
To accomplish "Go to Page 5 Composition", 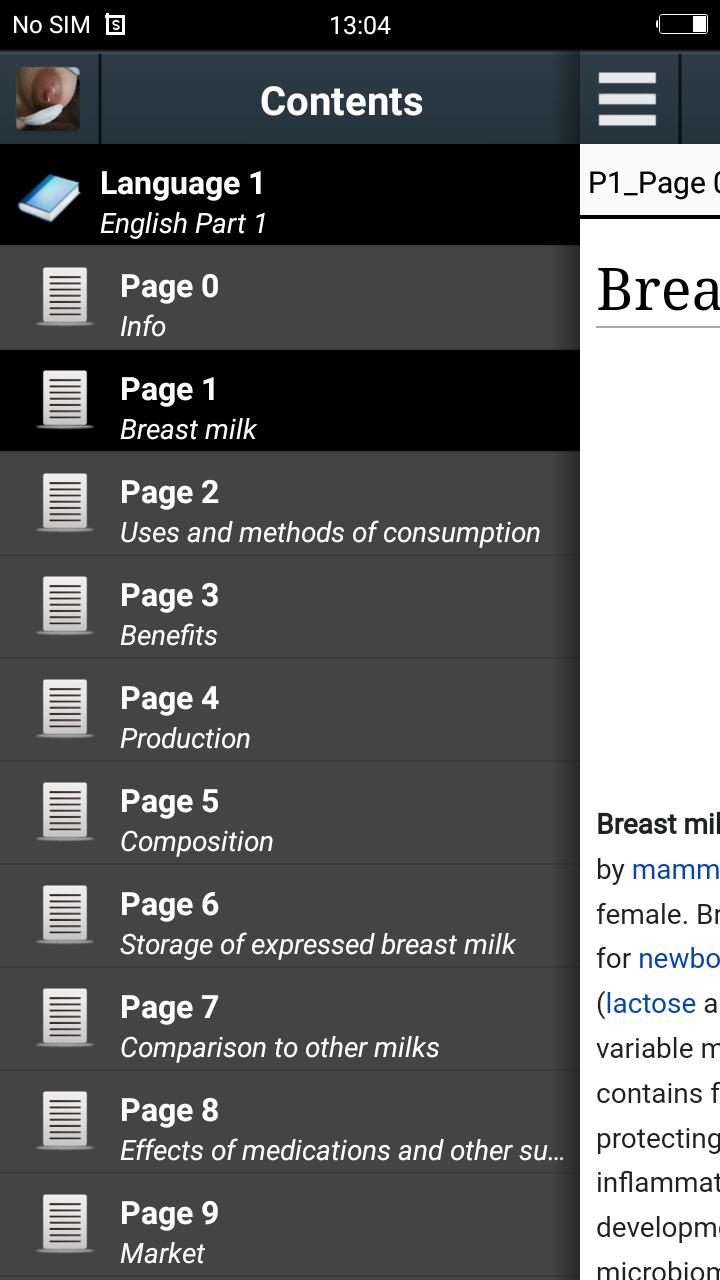I will [x=290, y=812].
